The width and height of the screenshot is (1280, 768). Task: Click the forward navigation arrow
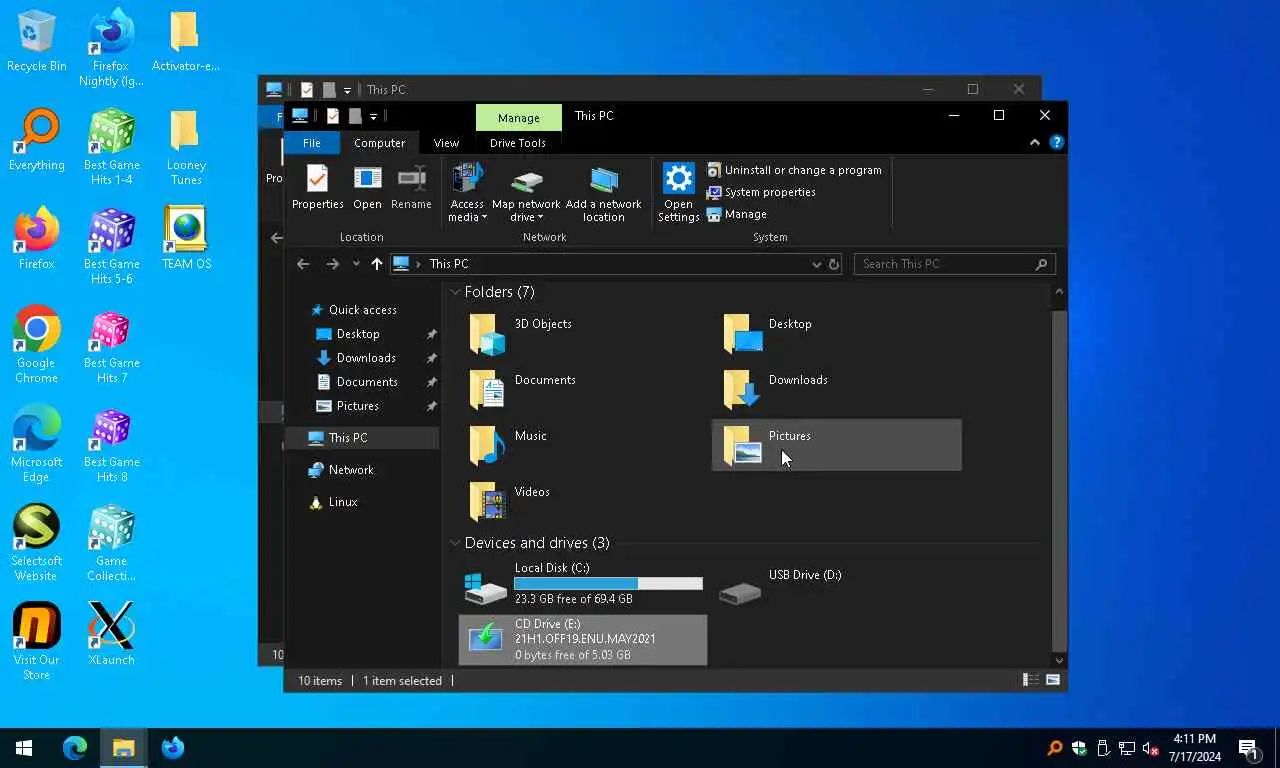[x=332, y=264]
